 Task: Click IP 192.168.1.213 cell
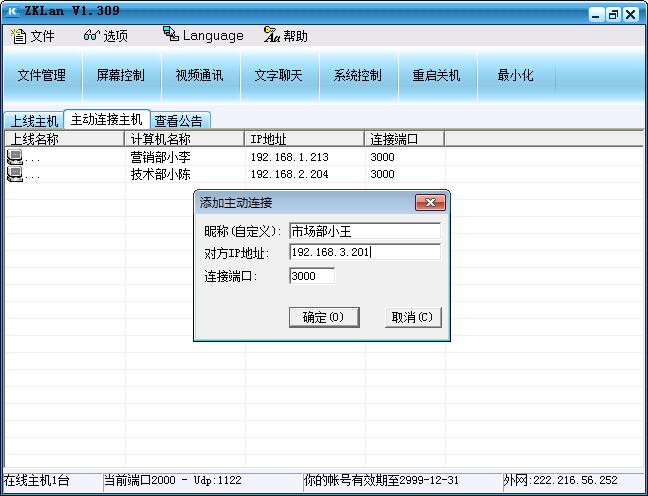(x=289, y=157)
